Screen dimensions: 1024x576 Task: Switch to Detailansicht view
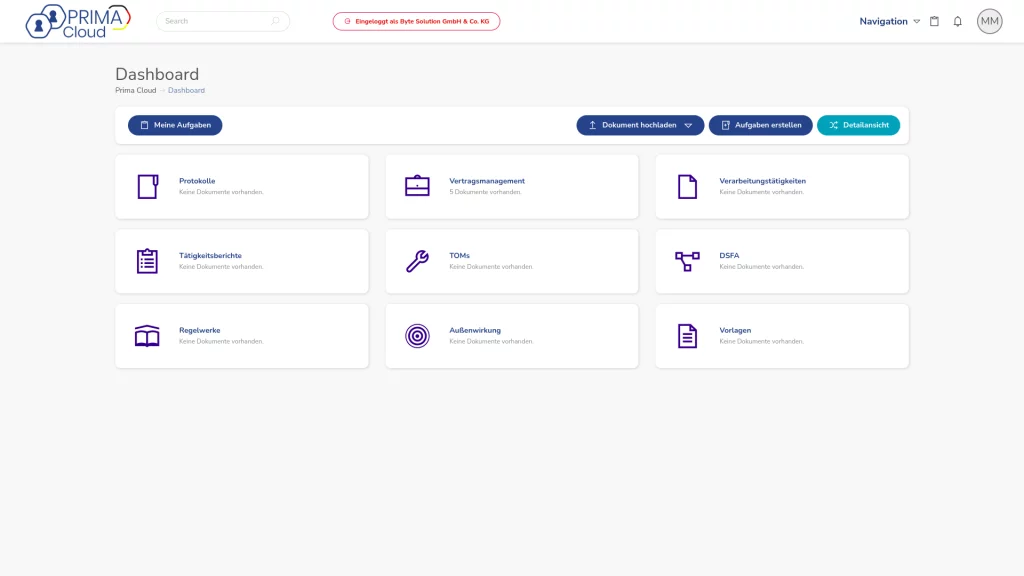[x=858, y=125]
